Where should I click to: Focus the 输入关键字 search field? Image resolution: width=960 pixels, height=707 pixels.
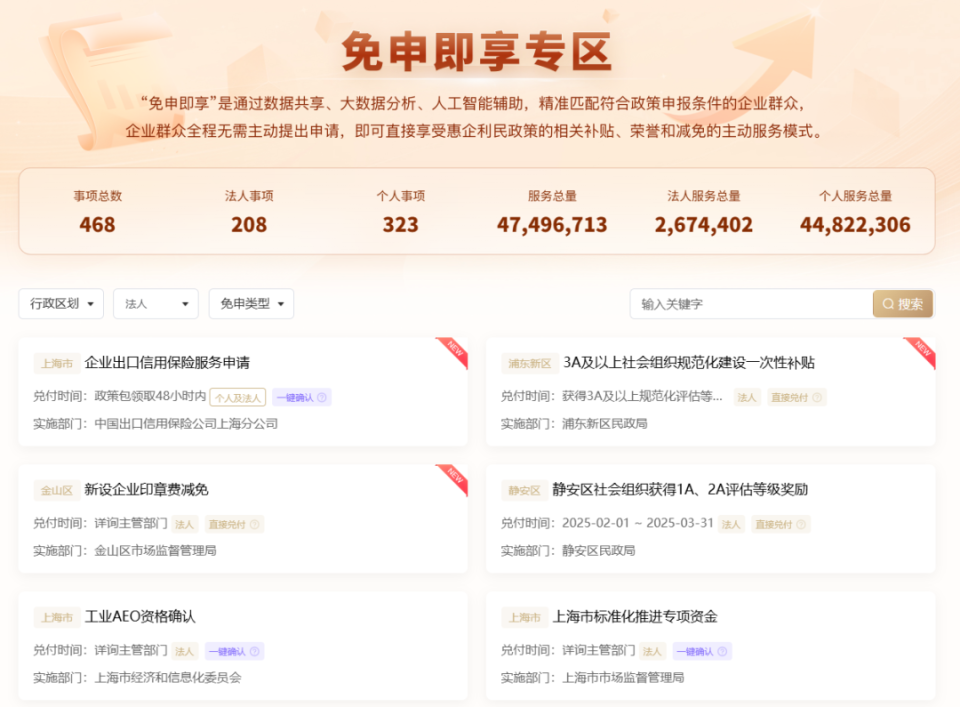point(750,304)
